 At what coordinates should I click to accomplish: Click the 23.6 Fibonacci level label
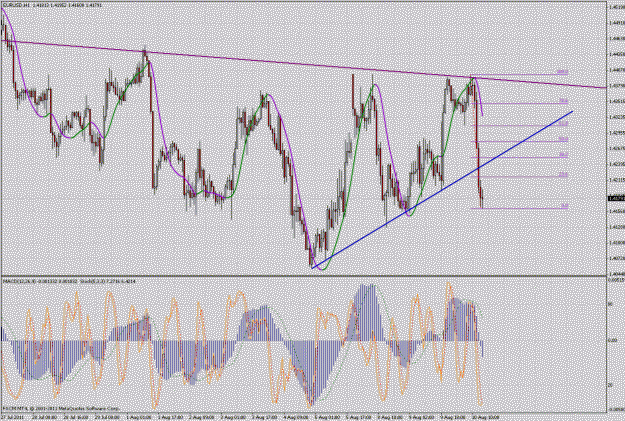tap(563, 175)
